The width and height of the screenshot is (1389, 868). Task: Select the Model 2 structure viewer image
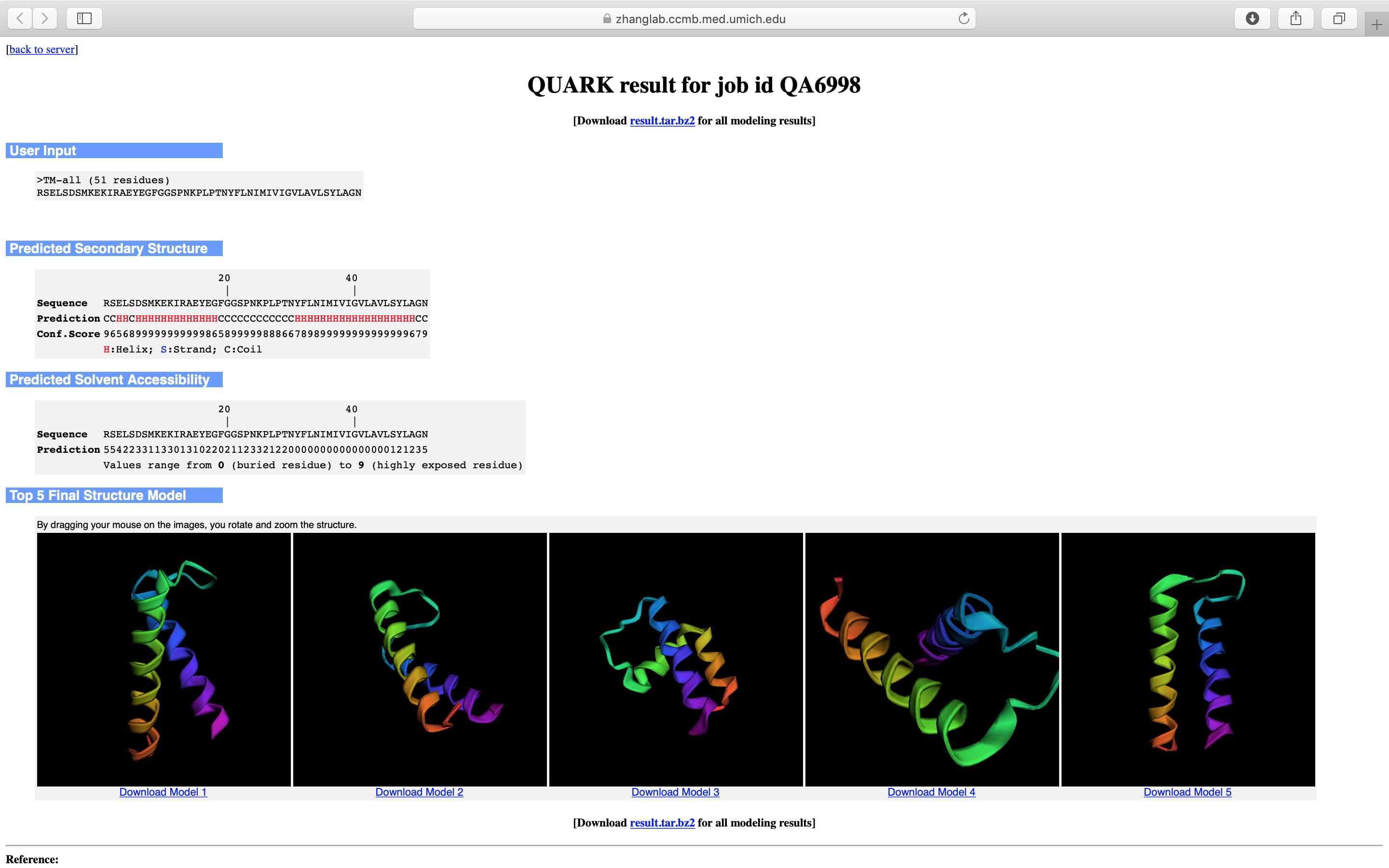click(420, 660)
